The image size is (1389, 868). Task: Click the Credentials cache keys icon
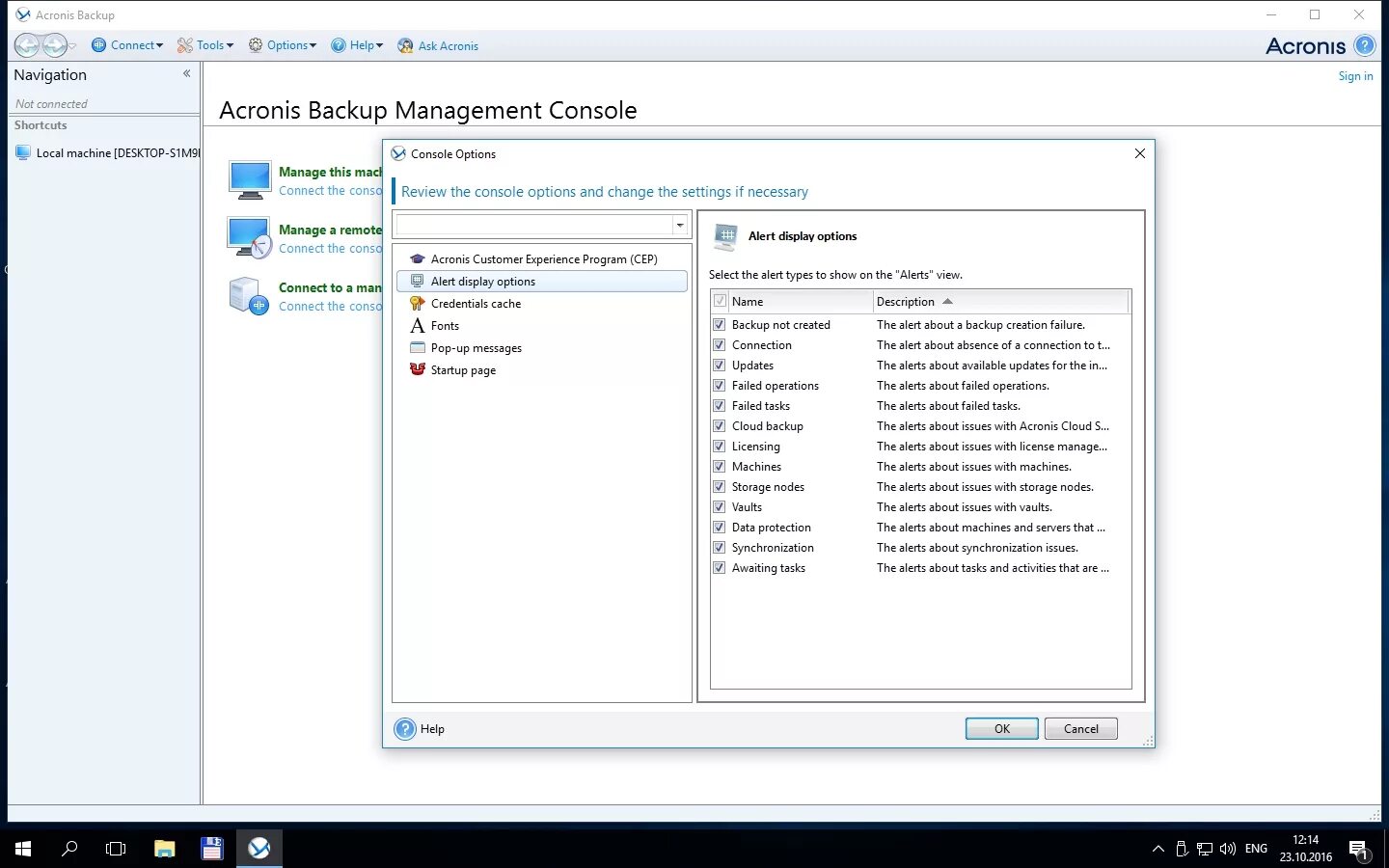coord(418,303)
